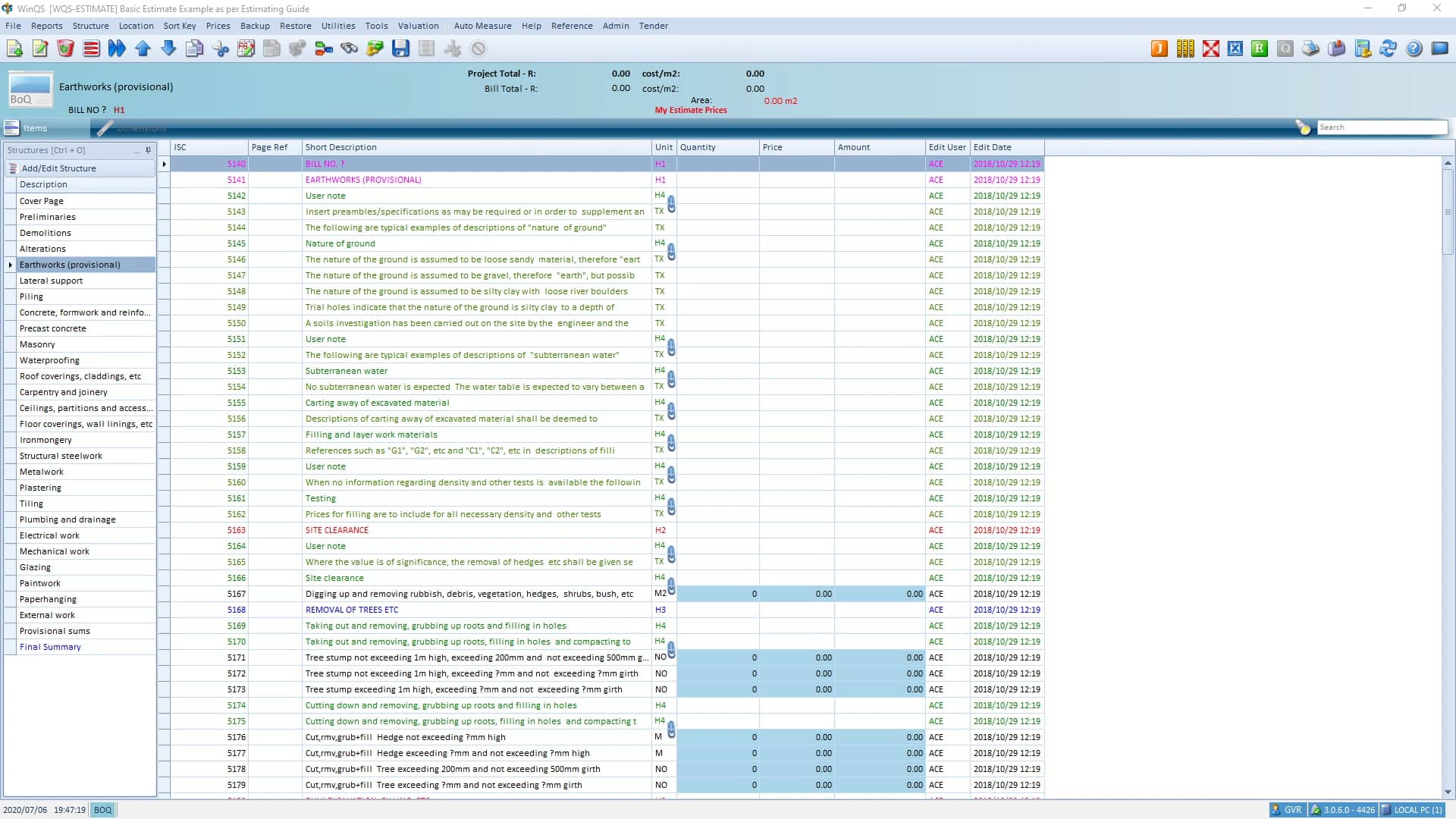Create a new item with the toolbar icon
The width and height of the screenshot is (1456, 819).
click(x=14, y=48)
